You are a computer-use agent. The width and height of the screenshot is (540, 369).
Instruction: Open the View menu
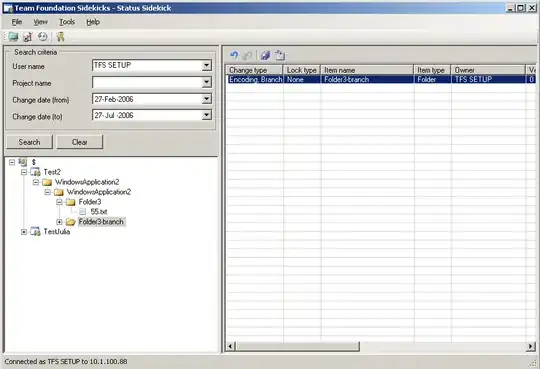pyautogui.click(x=40, y=22)
